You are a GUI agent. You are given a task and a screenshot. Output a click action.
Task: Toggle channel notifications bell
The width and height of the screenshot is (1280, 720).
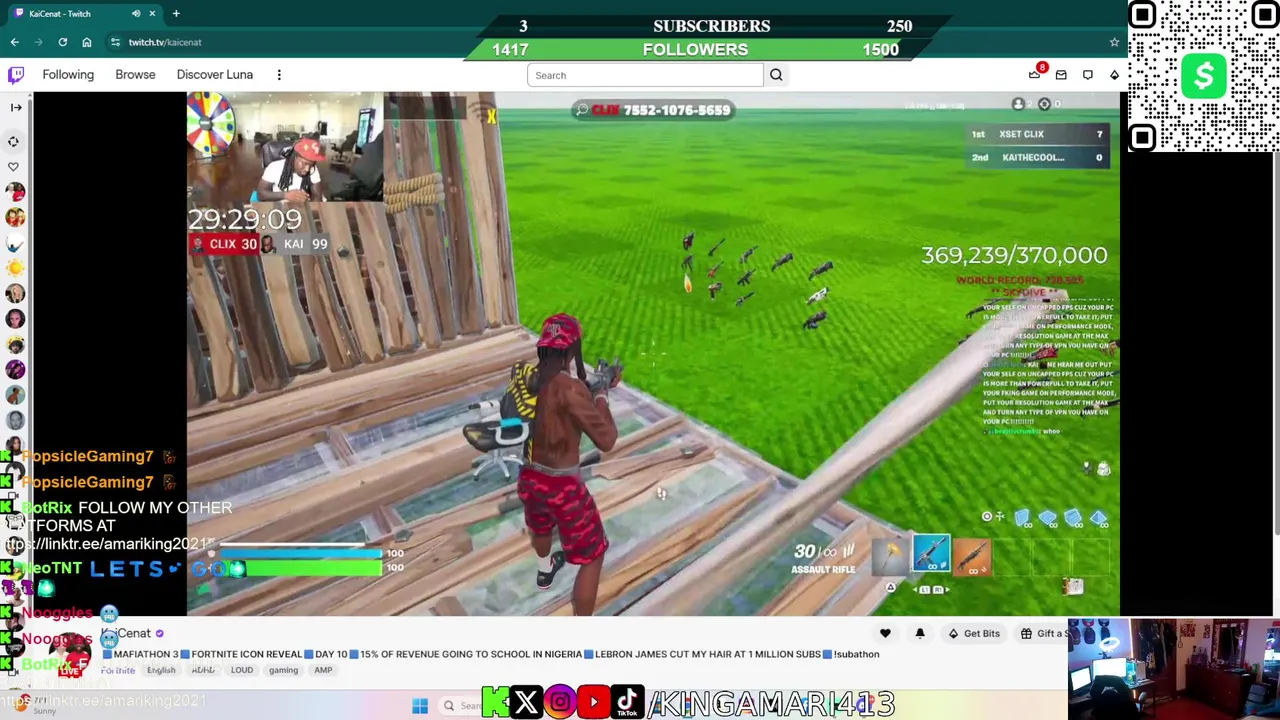pyautogui.click(x=920, y=633)
